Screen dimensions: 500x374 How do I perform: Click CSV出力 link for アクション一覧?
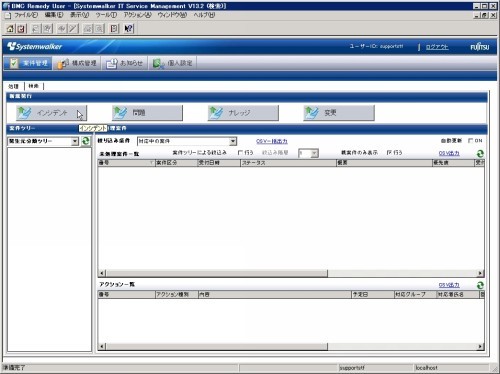tap(449, 285)
